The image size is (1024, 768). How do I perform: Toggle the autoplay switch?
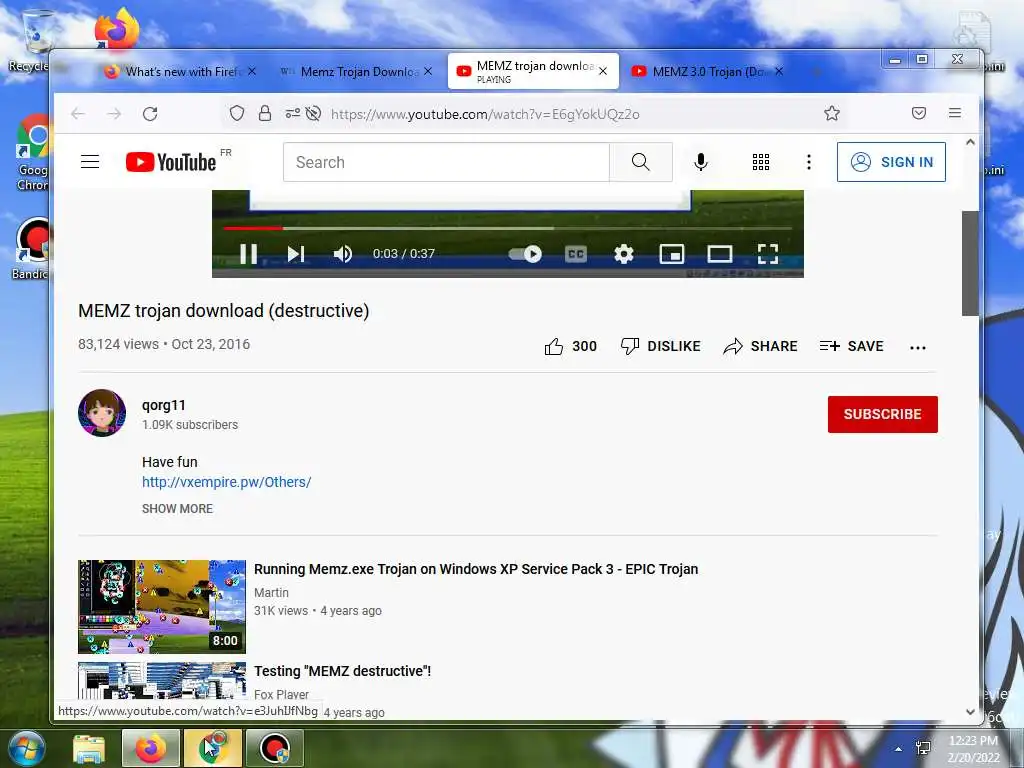(x=526, y=253)
